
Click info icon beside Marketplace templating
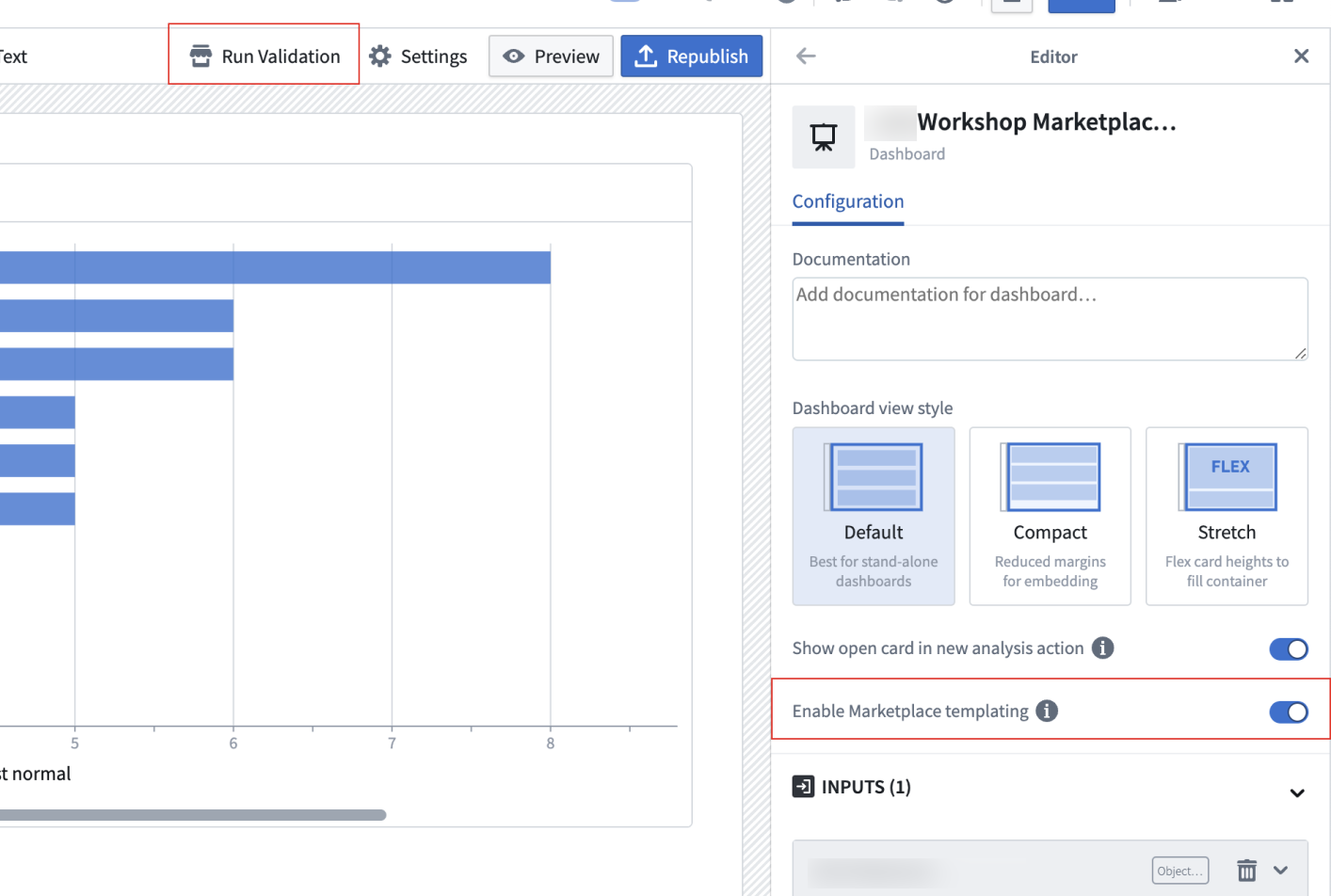1047,711
